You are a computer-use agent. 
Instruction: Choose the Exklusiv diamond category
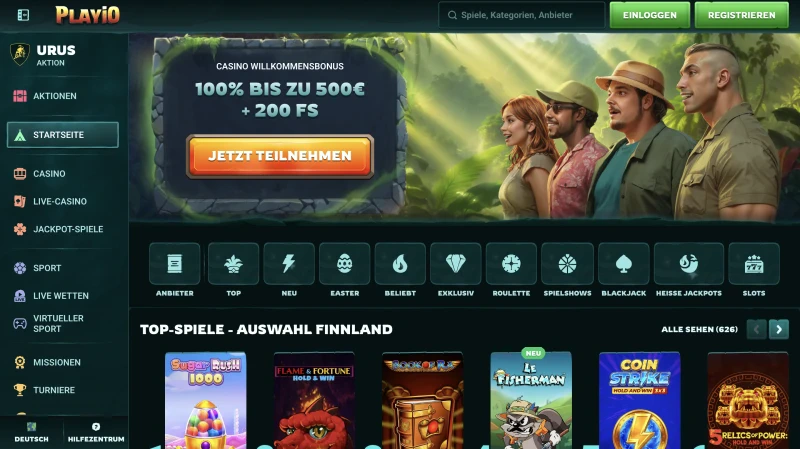tap(456, 264)
